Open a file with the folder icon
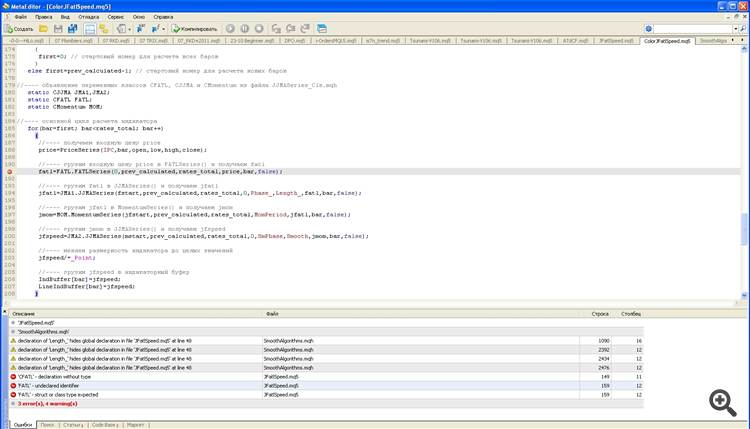 [x=44, y=29]
